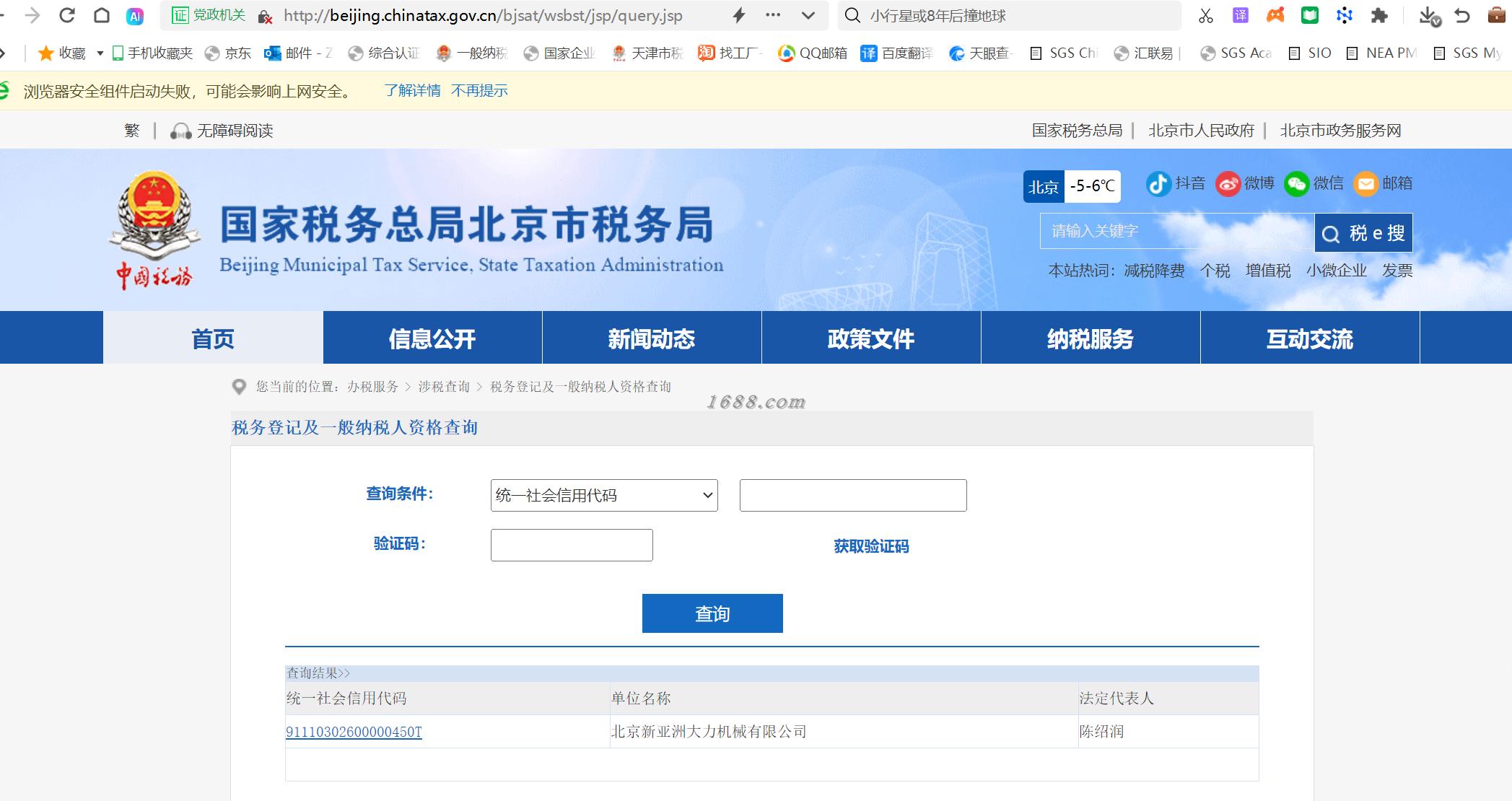Open result code 91110302600000450T
Viewport: 1512px width, 801px height.
click(354, 732)
